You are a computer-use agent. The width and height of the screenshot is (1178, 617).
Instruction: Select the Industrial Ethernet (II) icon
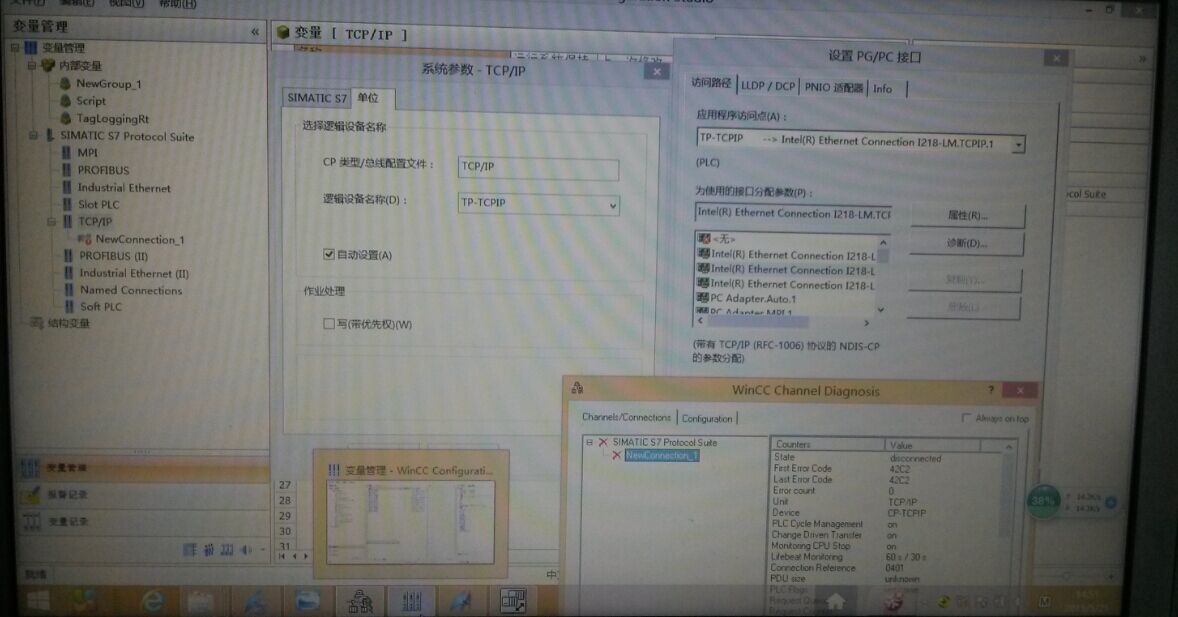68,273
